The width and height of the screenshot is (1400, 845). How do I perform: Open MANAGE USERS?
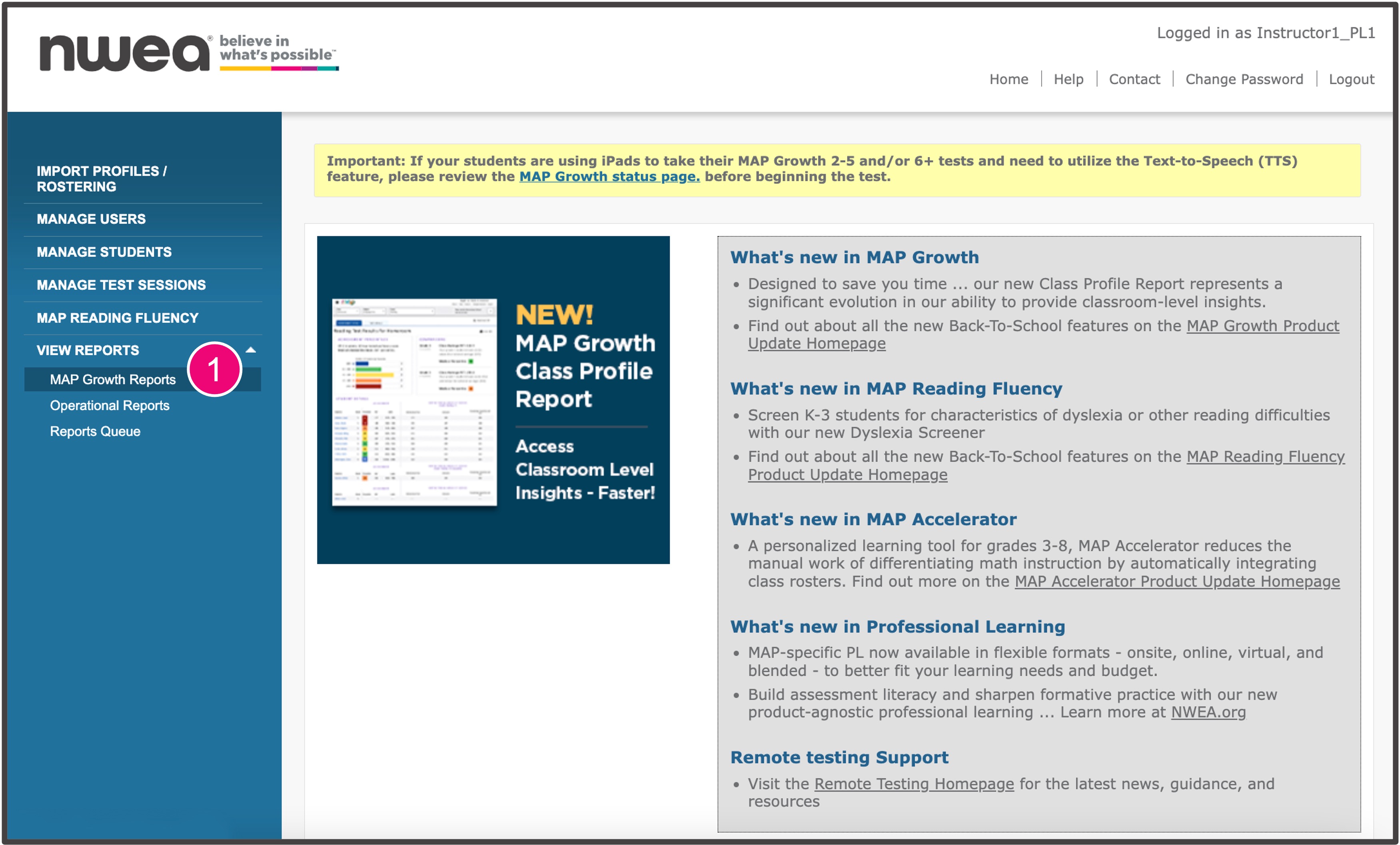point(91,218)
